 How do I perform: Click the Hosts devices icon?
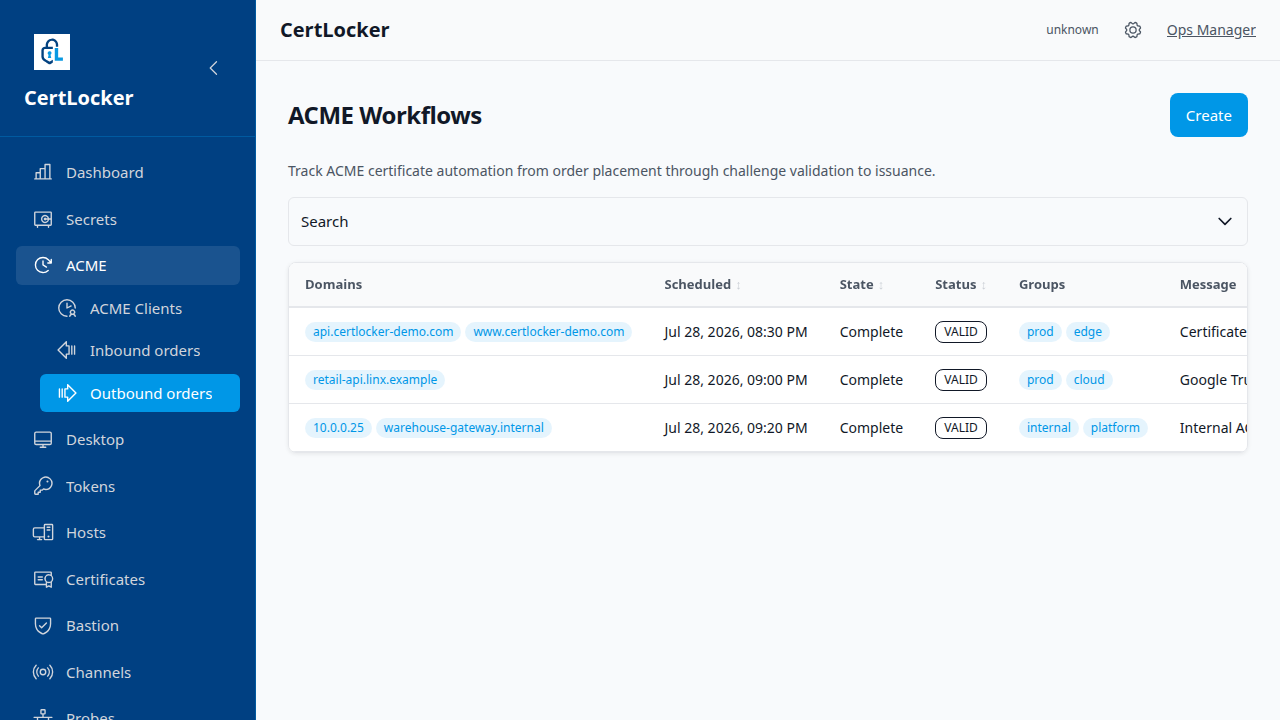coord(43,532)
